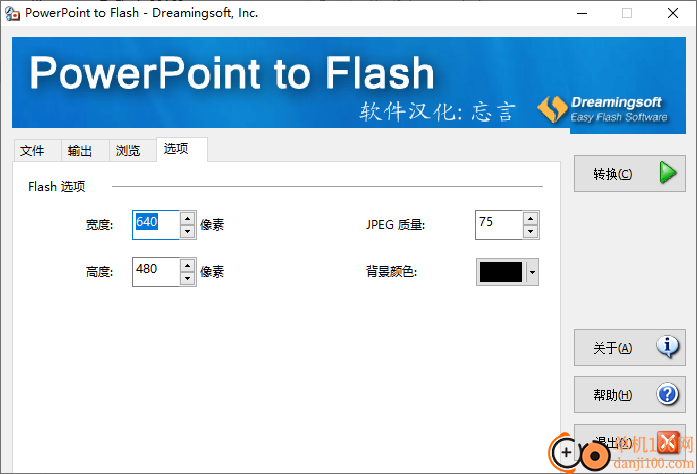Click the JPEG 质量 field showing 75

[x=499, y=225]
